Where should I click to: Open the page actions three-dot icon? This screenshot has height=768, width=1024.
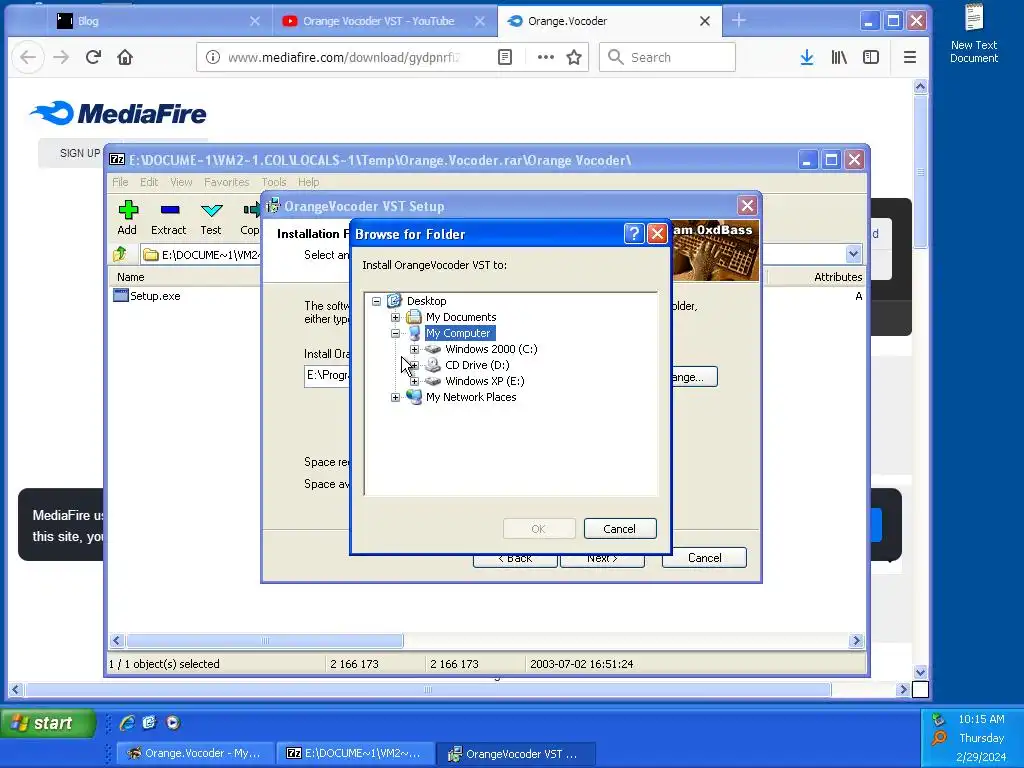coord(545,57)
